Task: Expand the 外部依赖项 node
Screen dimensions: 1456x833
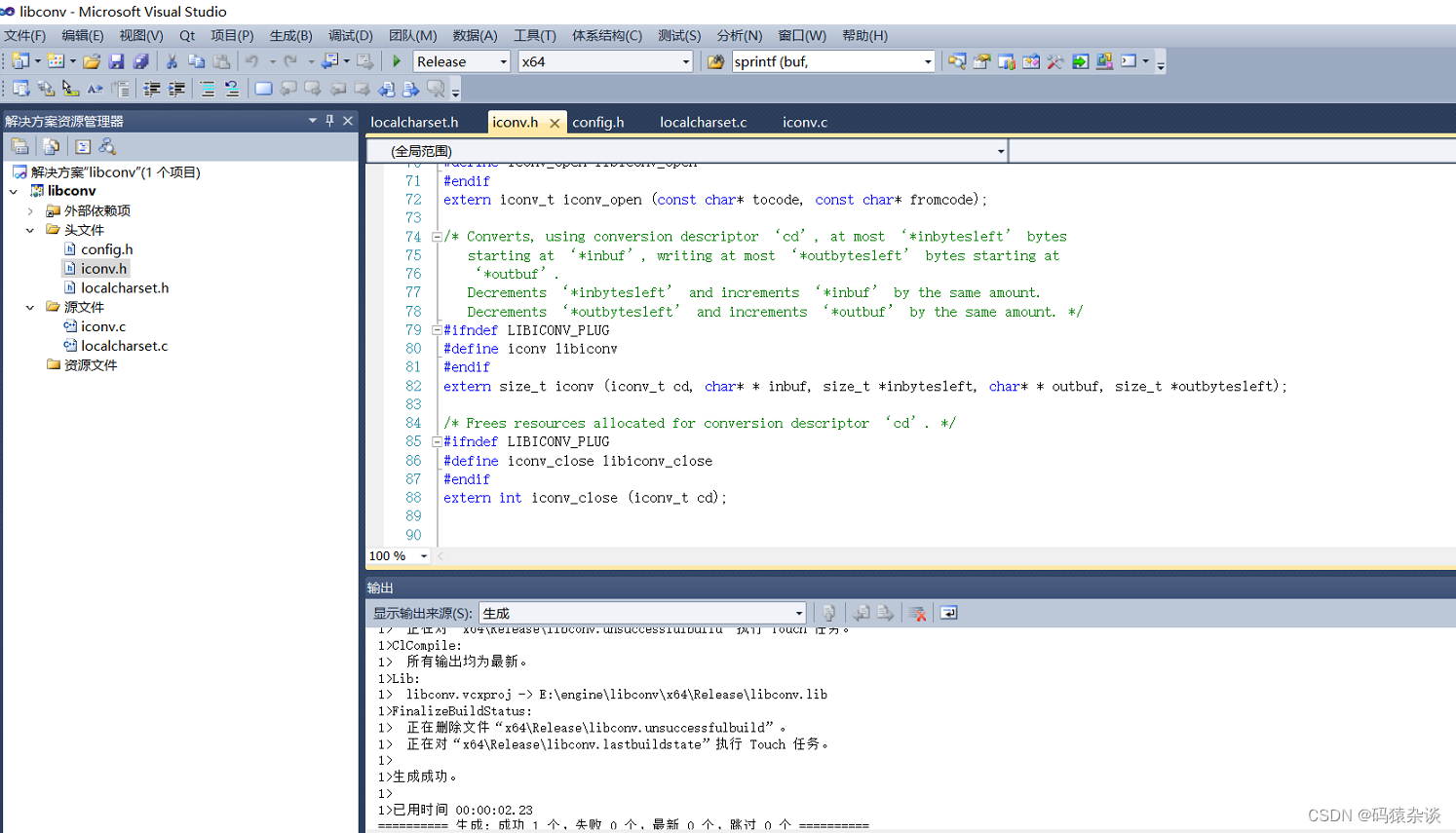Action: (x=29, y=210)
